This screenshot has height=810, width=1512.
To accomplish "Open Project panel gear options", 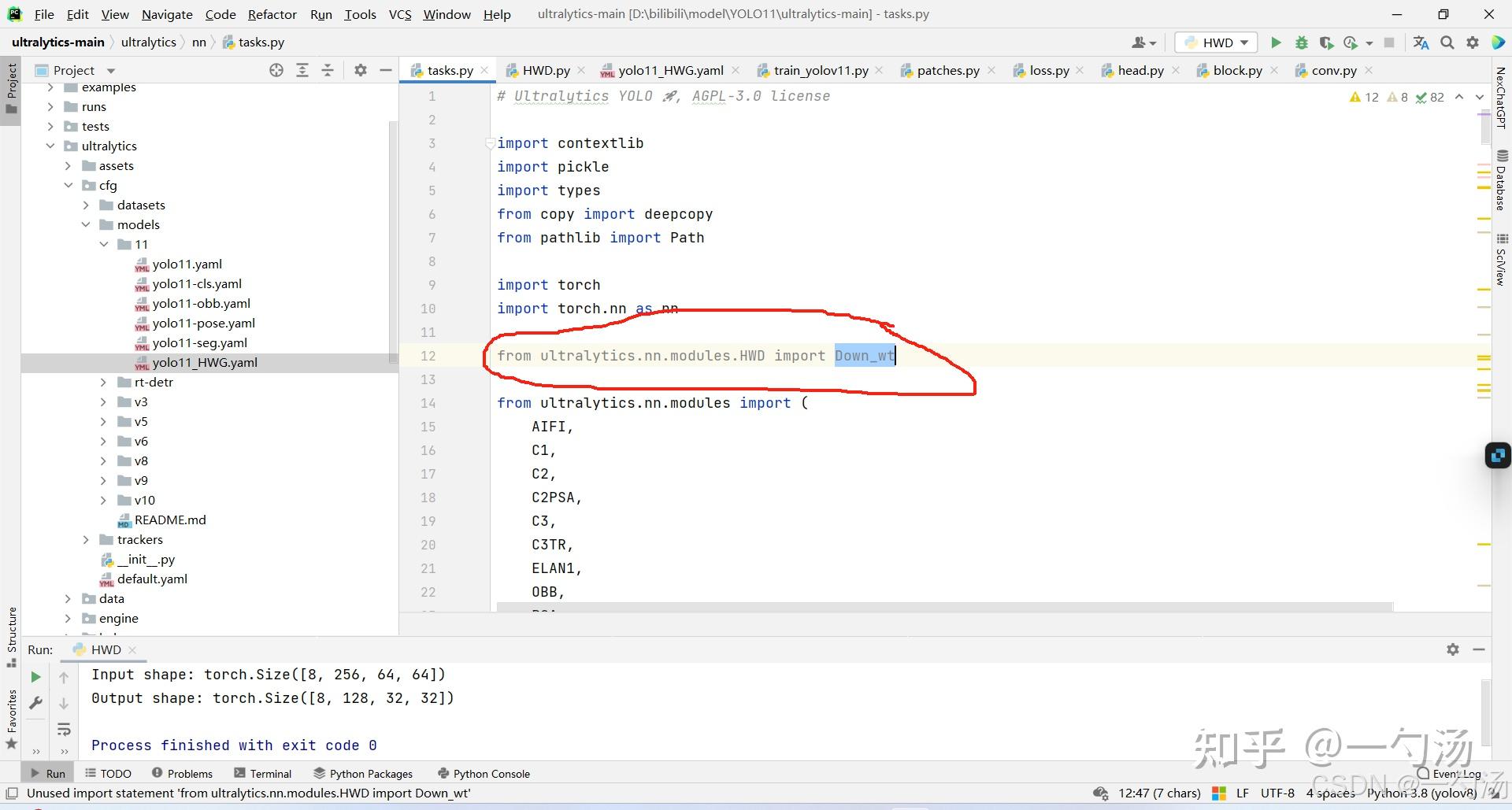I will [x=361, y=70].
